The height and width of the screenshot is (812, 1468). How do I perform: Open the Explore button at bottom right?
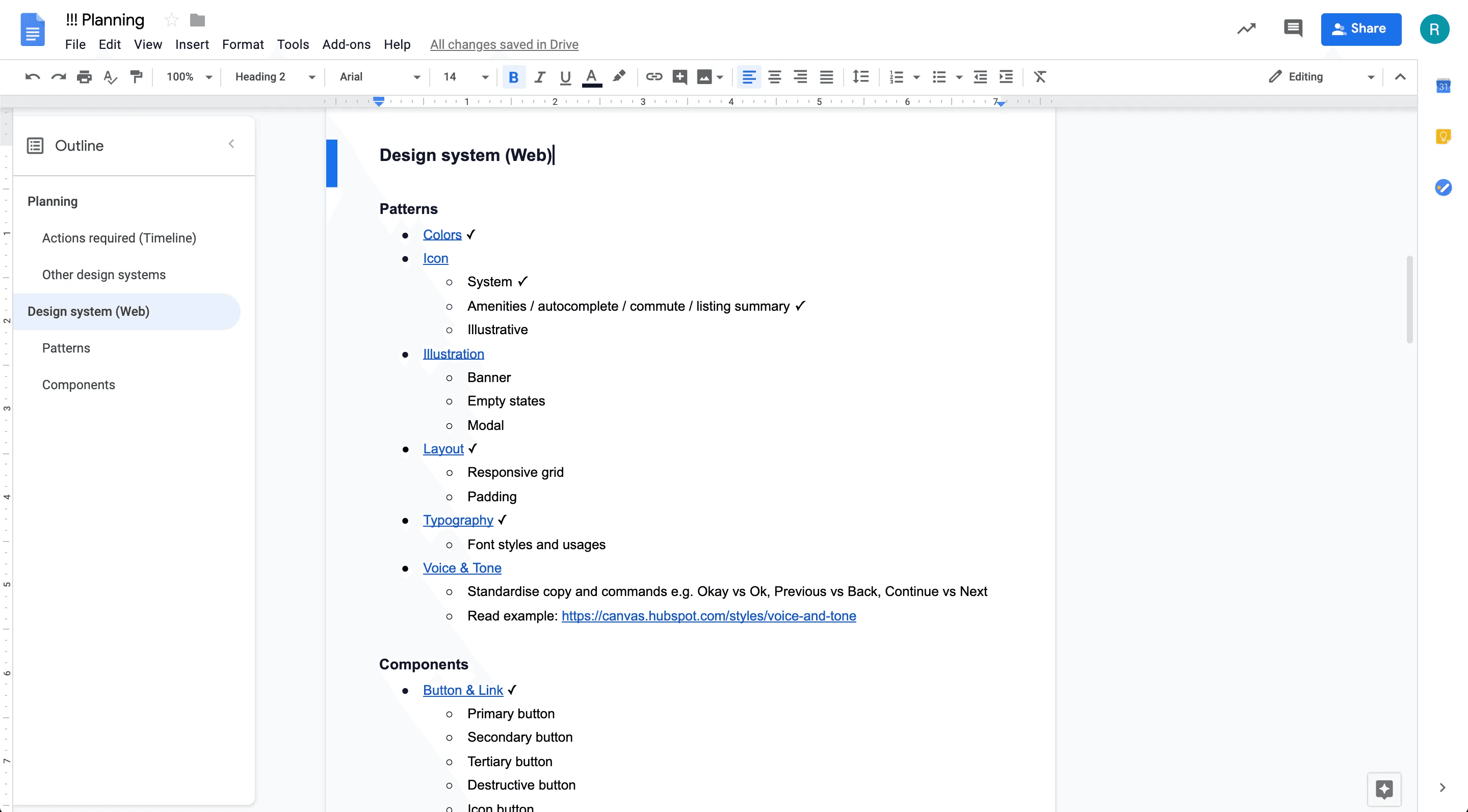(1384, 789)
